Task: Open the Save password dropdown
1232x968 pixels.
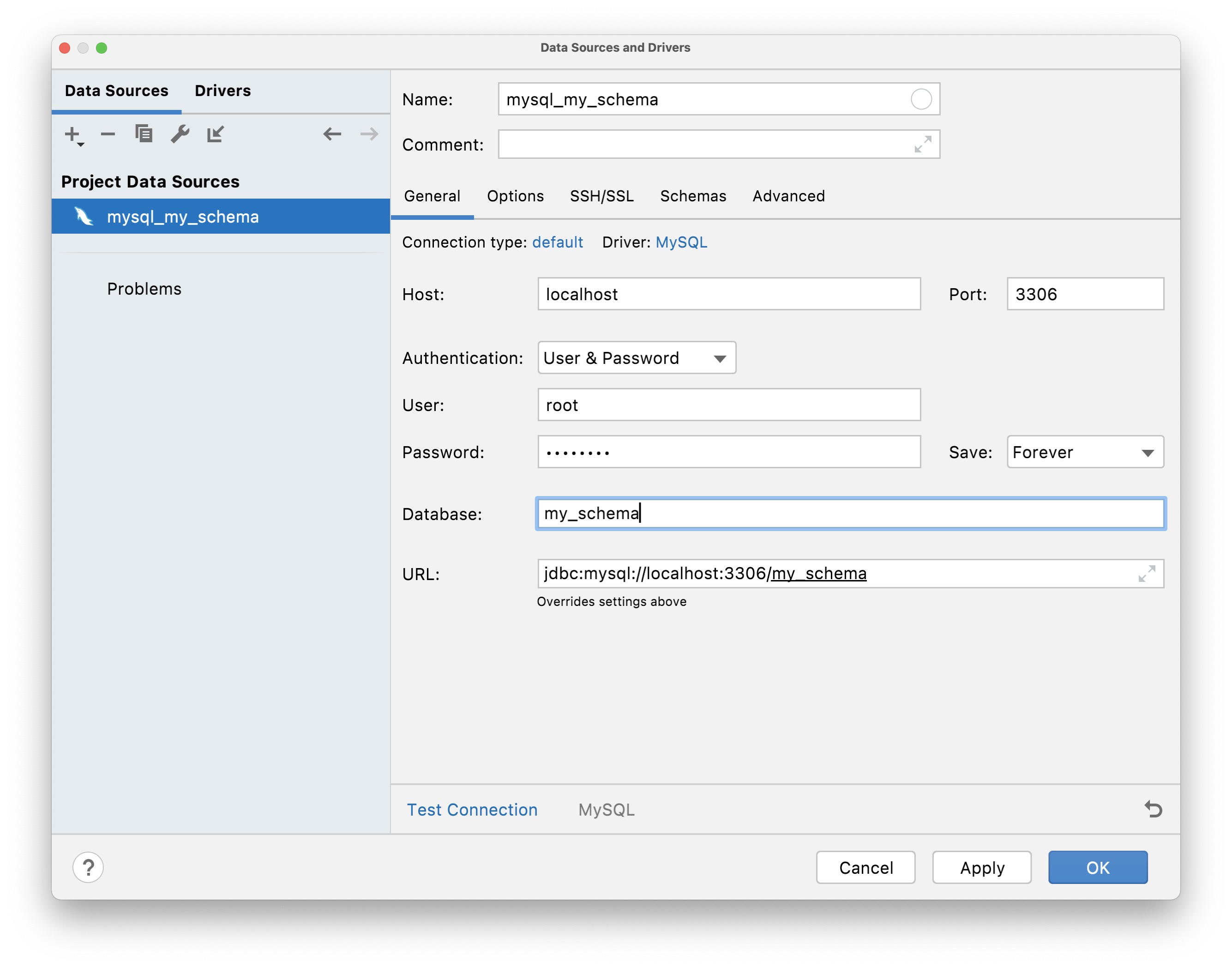Action: [x=1084, y=452]
